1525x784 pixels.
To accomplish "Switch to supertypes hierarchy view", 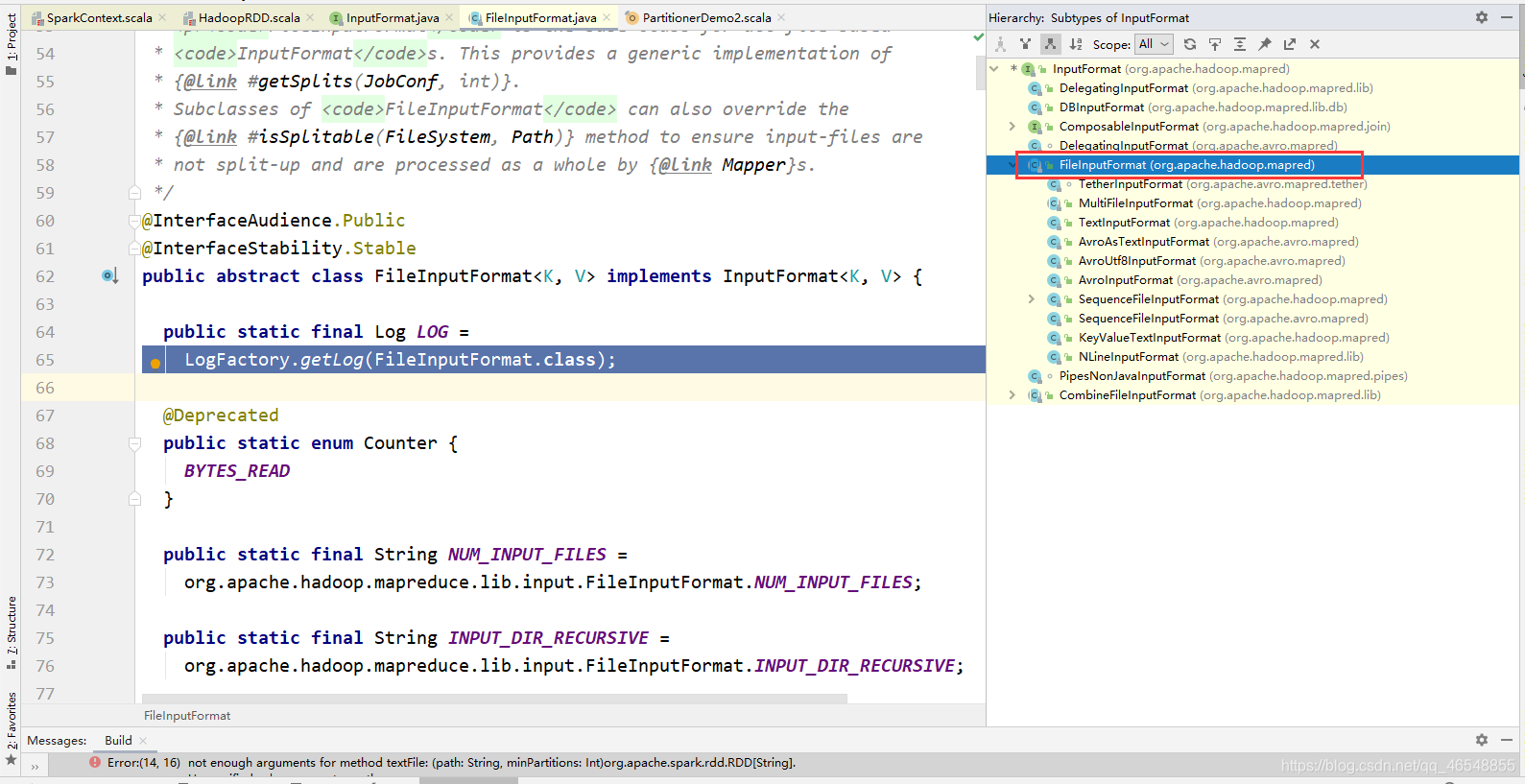I will pos(1025,44).
